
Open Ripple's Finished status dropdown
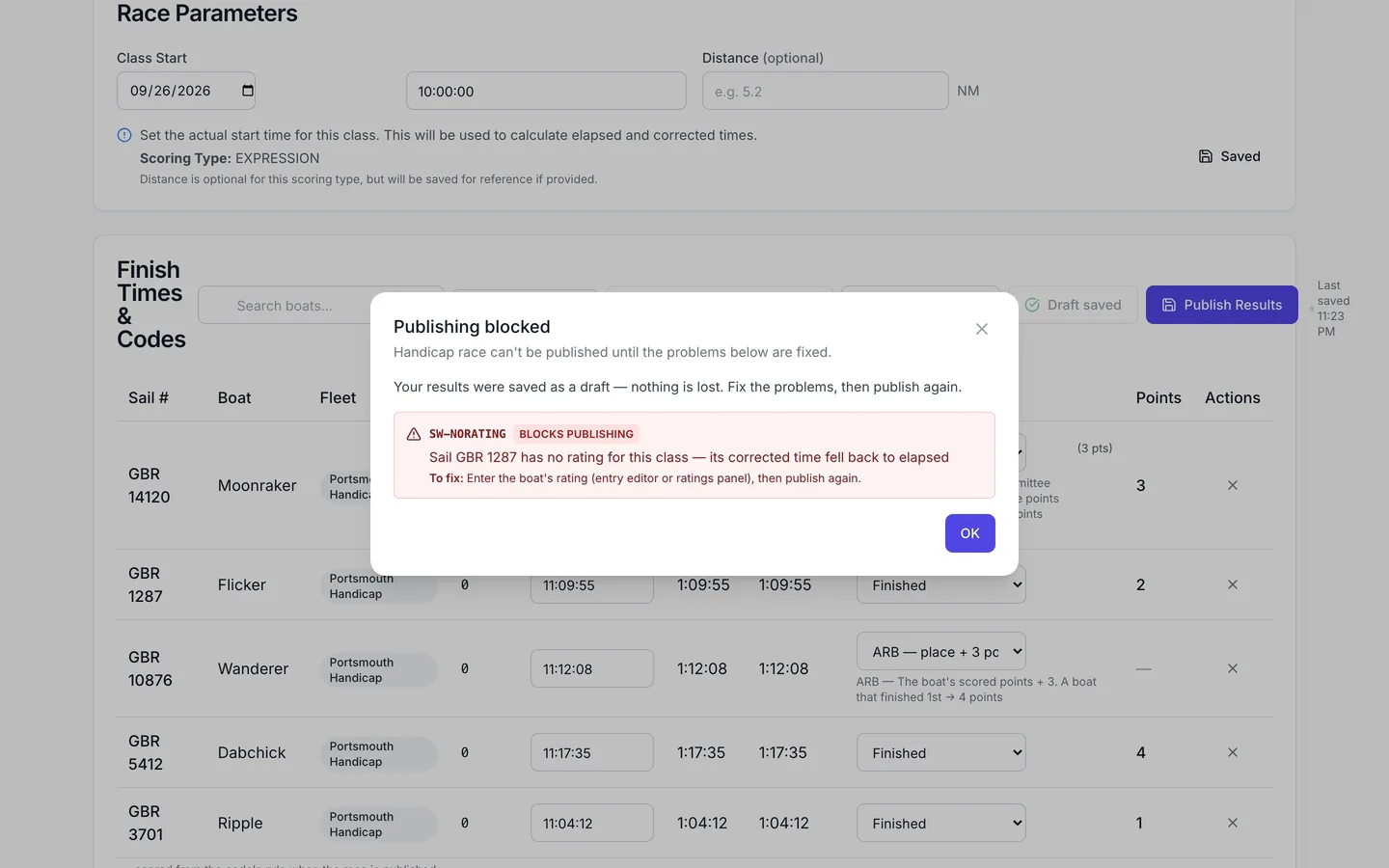pos(941,823)
